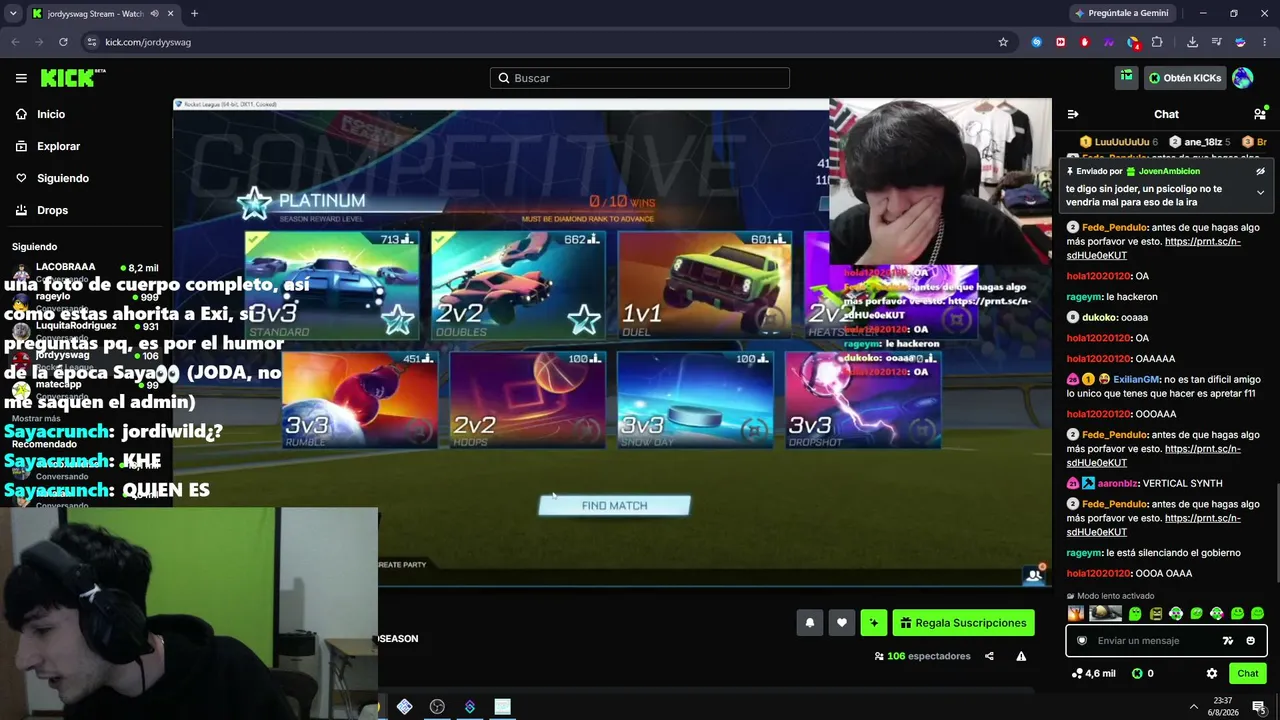Select the angry square-face quick emote
This screenshot has width=1280, height=720.
(1156, 613)
